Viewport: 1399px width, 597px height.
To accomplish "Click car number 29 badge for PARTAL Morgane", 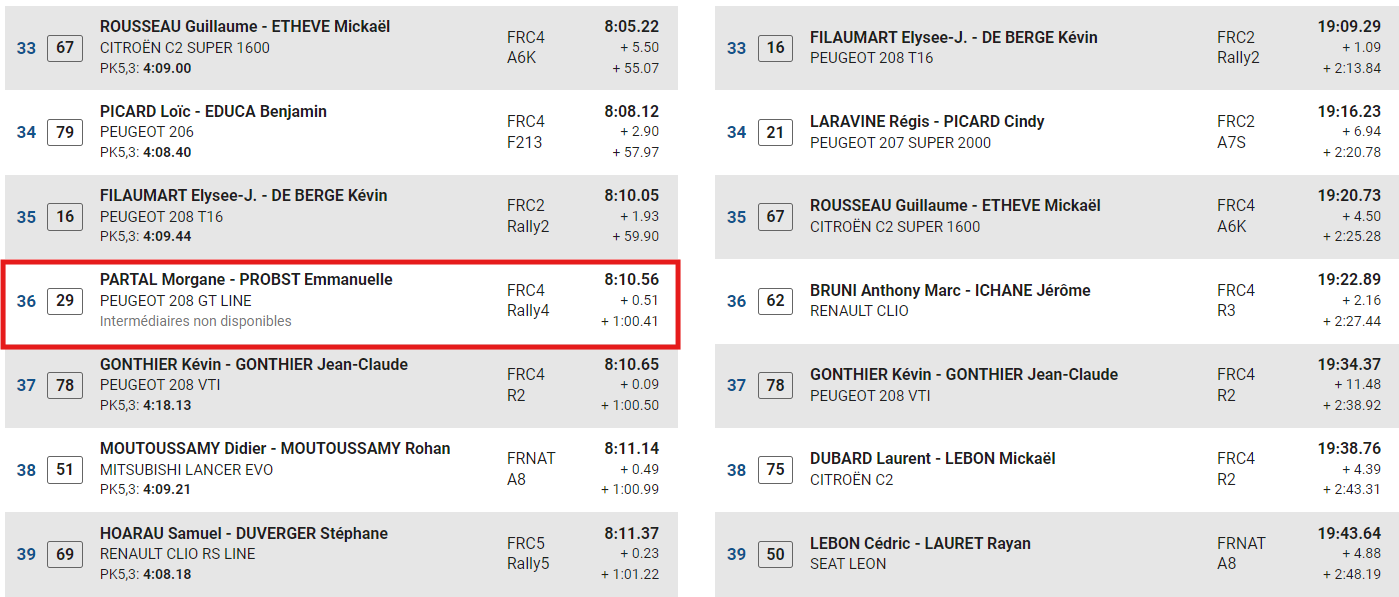I will [65, 300].
